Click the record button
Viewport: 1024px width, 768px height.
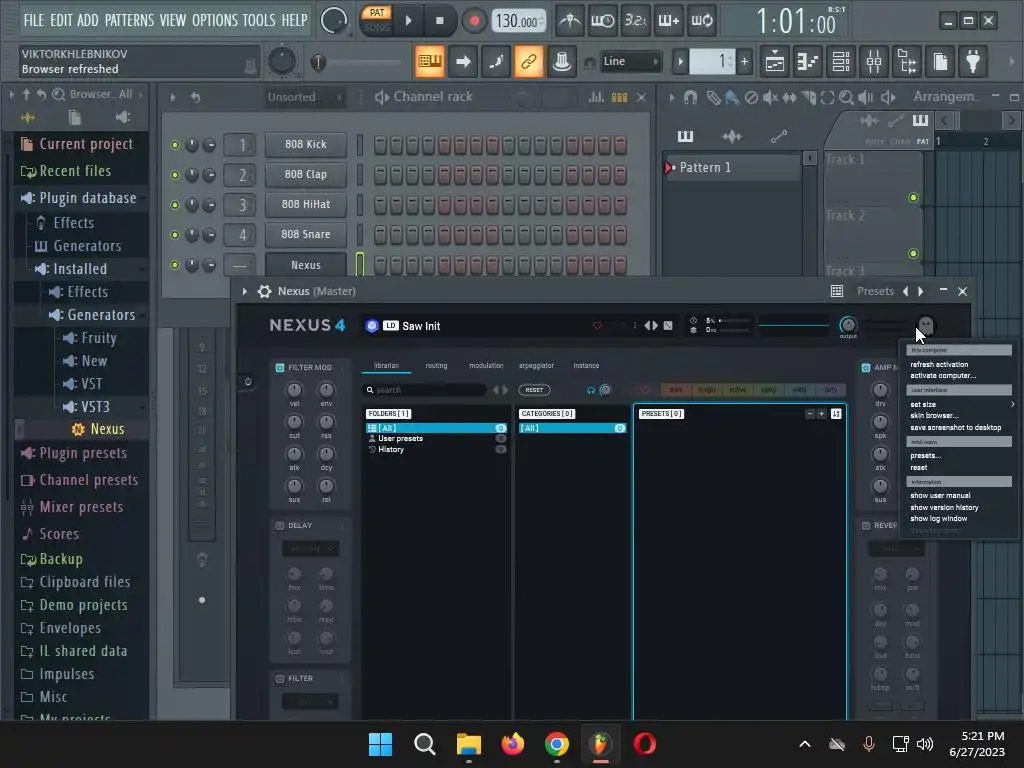tap(474, 21)
